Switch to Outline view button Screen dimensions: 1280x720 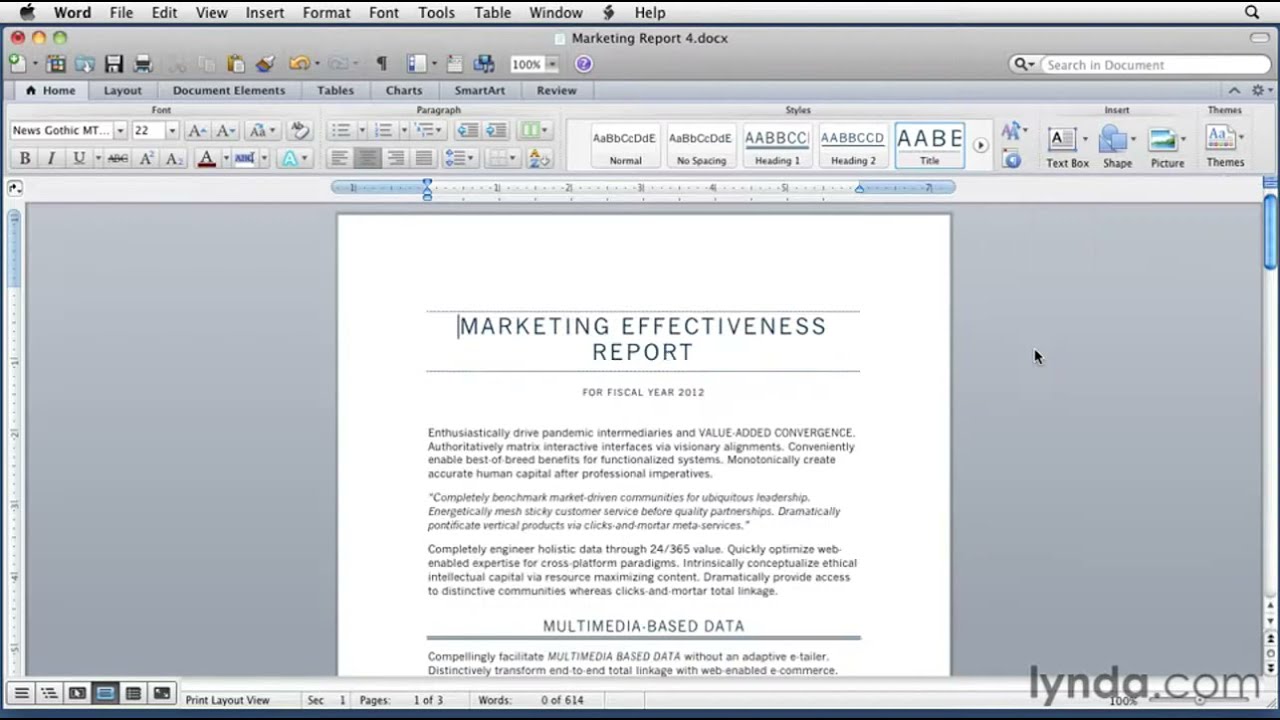coord(48,693)
